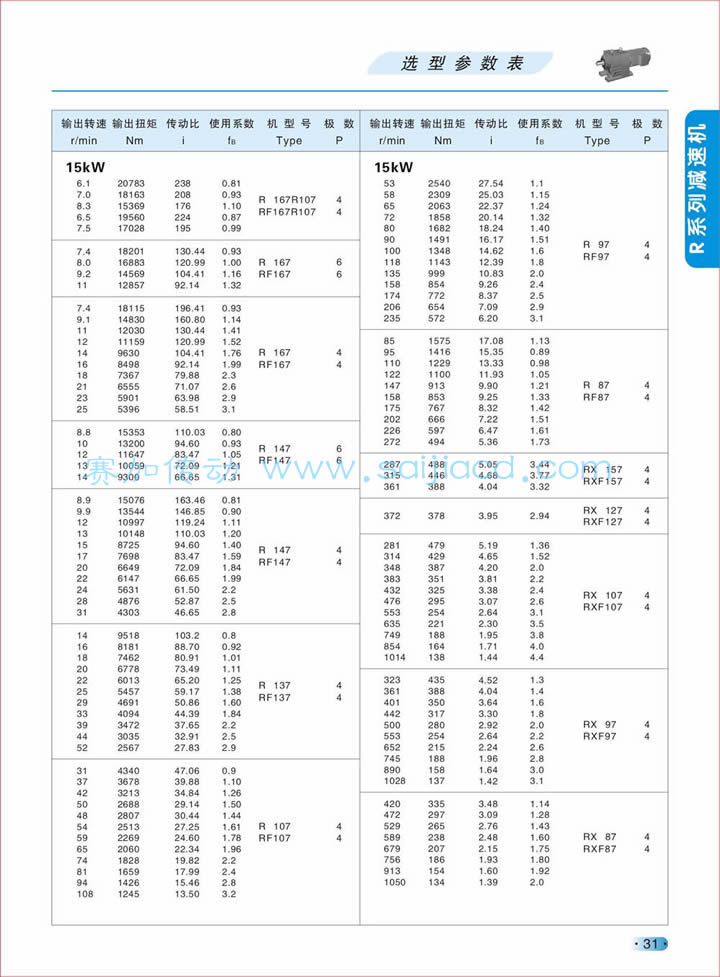The width and height of the screenshot is (720, 977).
Task: Click the ratio value 3.95
Action: point(488,515)
